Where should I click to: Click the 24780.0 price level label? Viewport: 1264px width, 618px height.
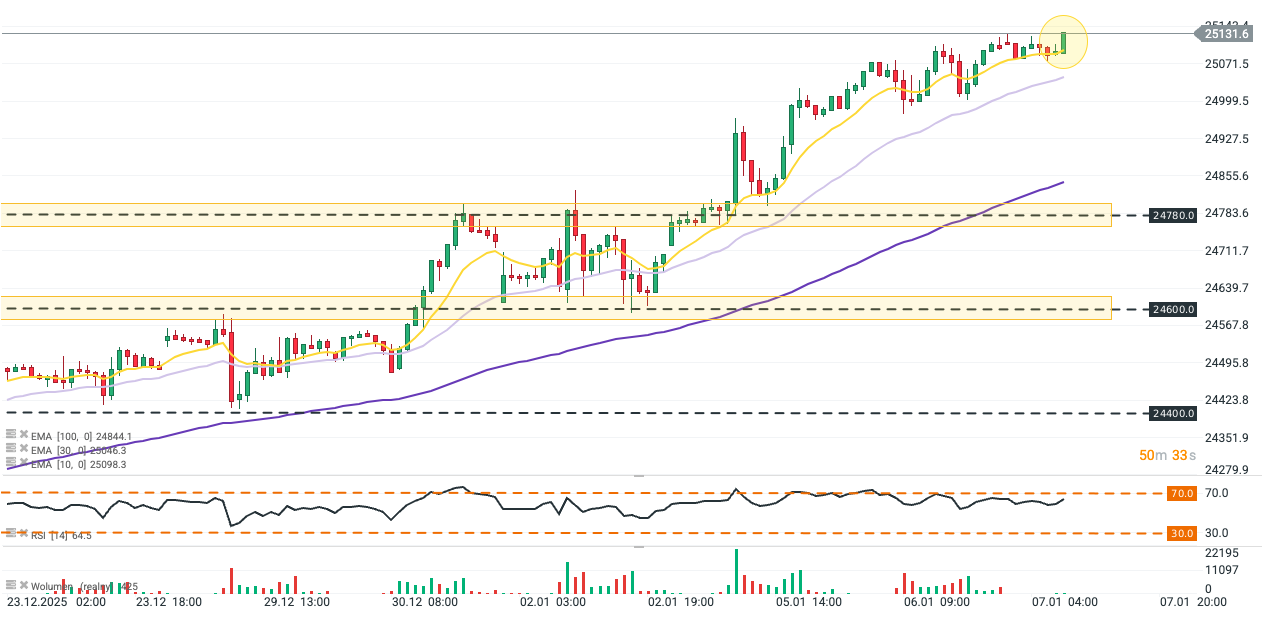[1174, 215]
